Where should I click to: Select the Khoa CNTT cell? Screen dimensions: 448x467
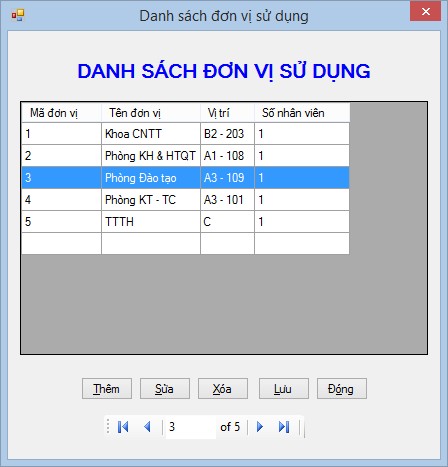pos(151,134)
